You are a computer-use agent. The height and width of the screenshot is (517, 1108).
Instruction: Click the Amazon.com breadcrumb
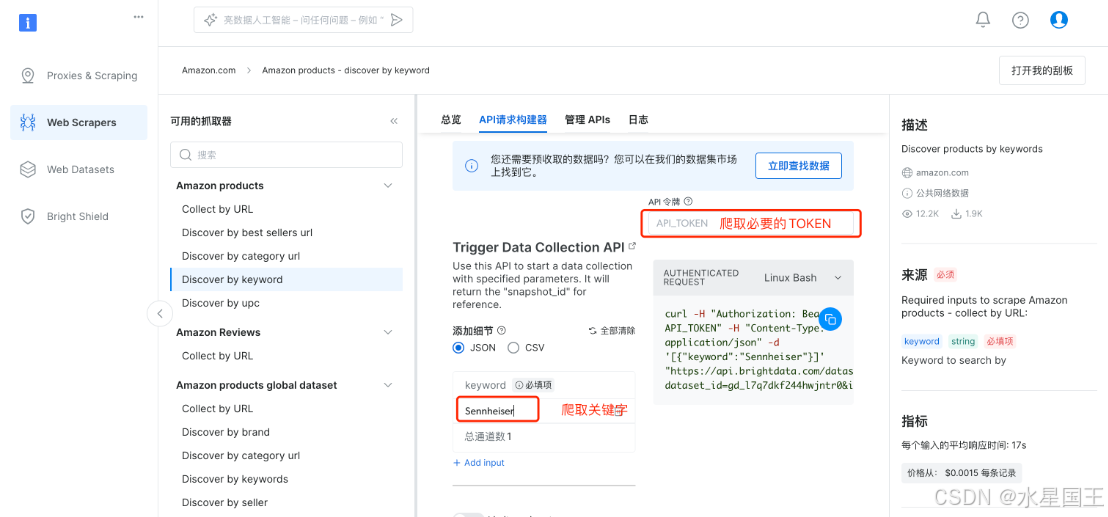coord(208,70)
